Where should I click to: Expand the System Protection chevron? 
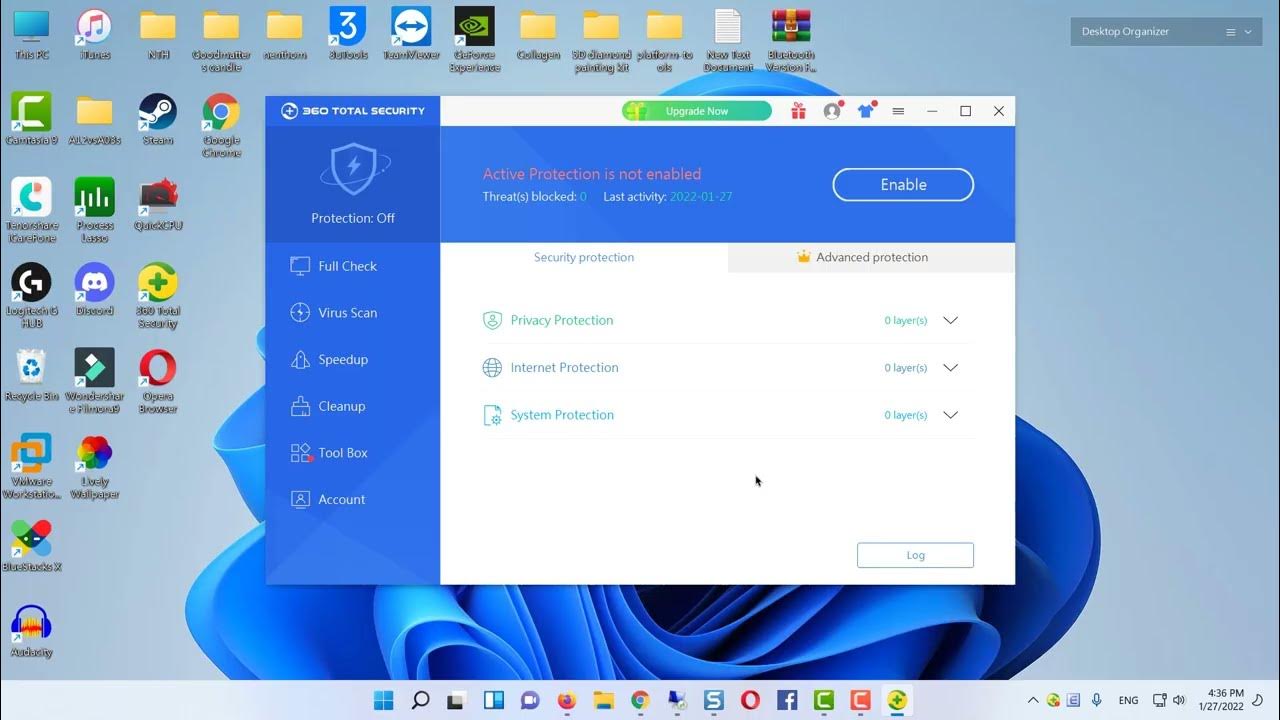(x=951, y=415)
